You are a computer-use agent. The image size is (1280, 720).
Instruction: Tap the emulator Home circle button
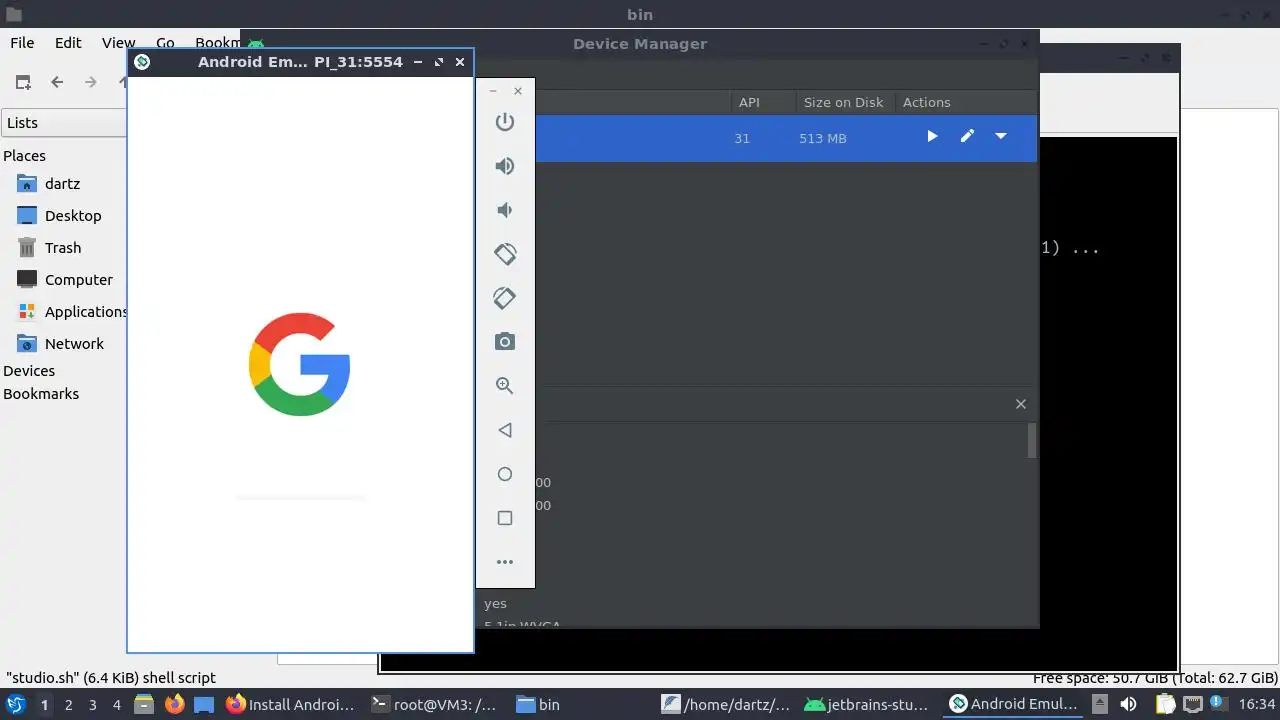click(x=505, y=474)
